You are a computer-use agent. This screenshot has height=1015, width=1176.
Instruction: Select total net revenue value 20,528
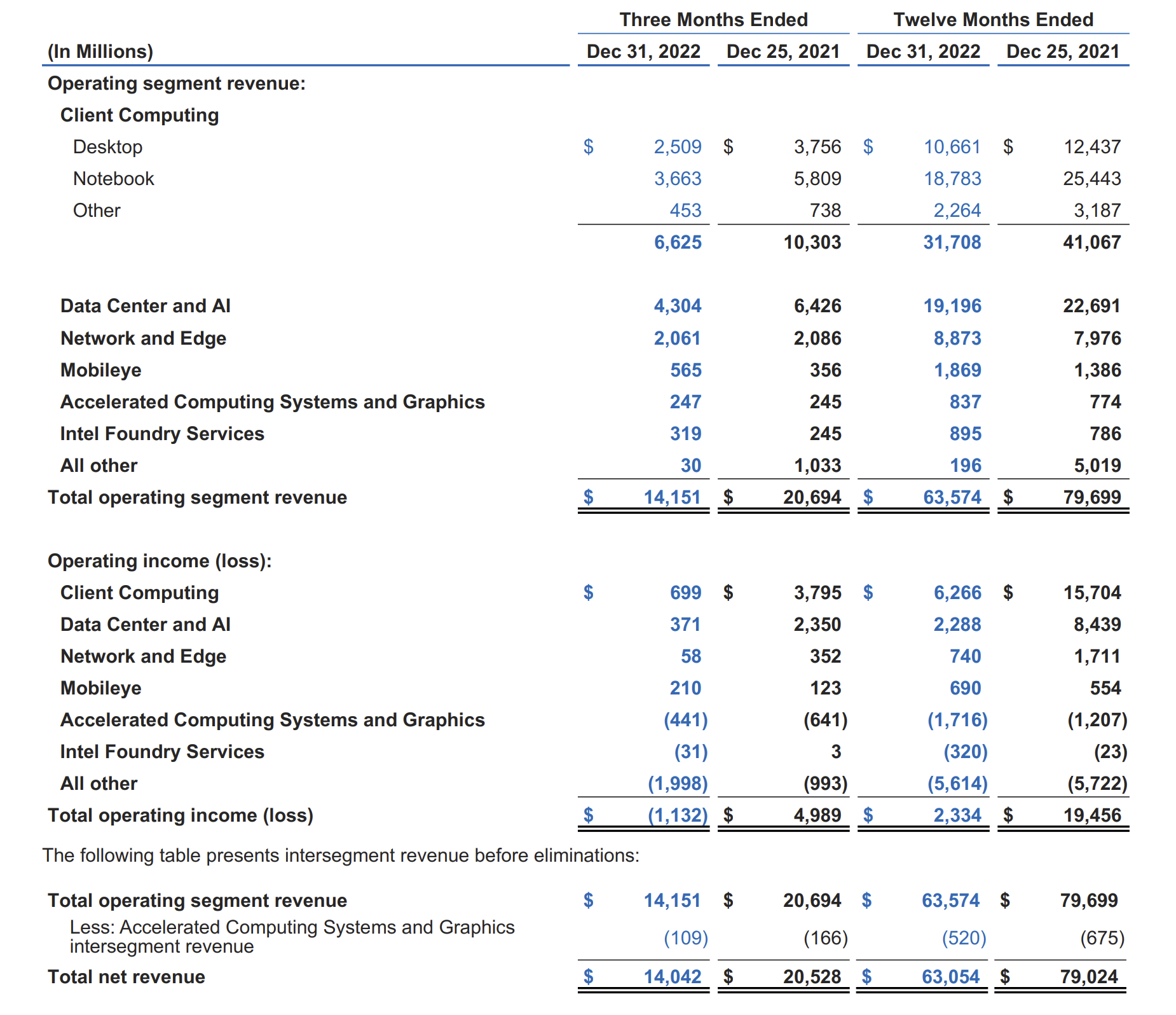[x=812, y=977]
